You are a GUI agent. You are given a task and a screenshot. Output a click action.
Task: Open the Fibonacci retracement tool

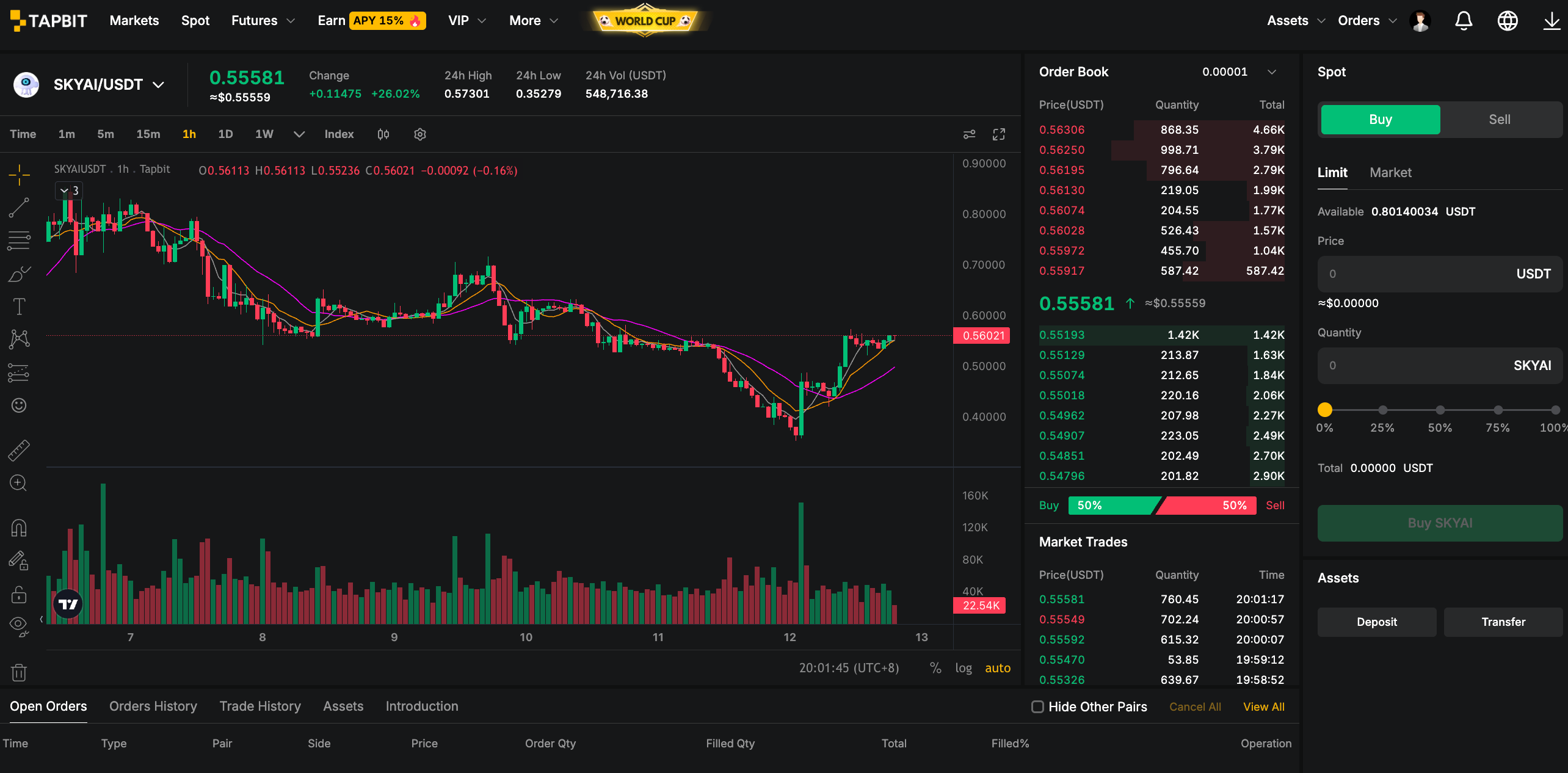pos(19,241)
